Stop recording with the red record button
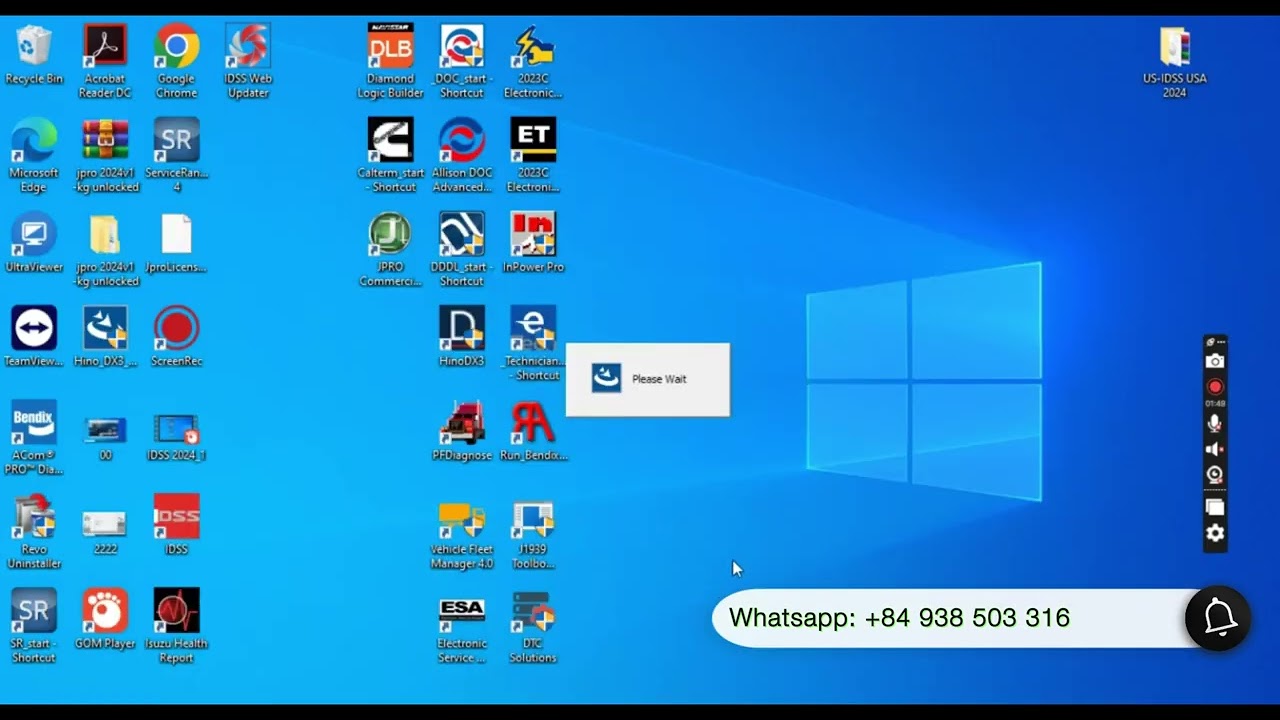The width and height of the screenshot is (1280, 720). pos(1215,387)
